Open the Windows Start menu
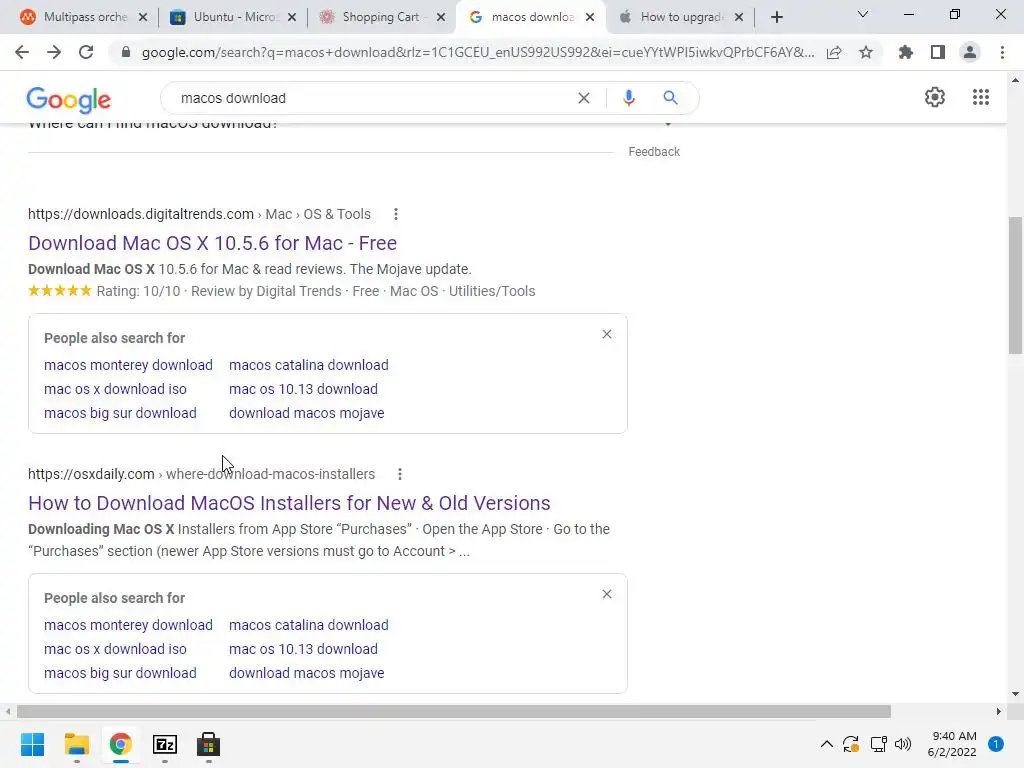The image size is (1024, 768). click(x=32, y=744)
